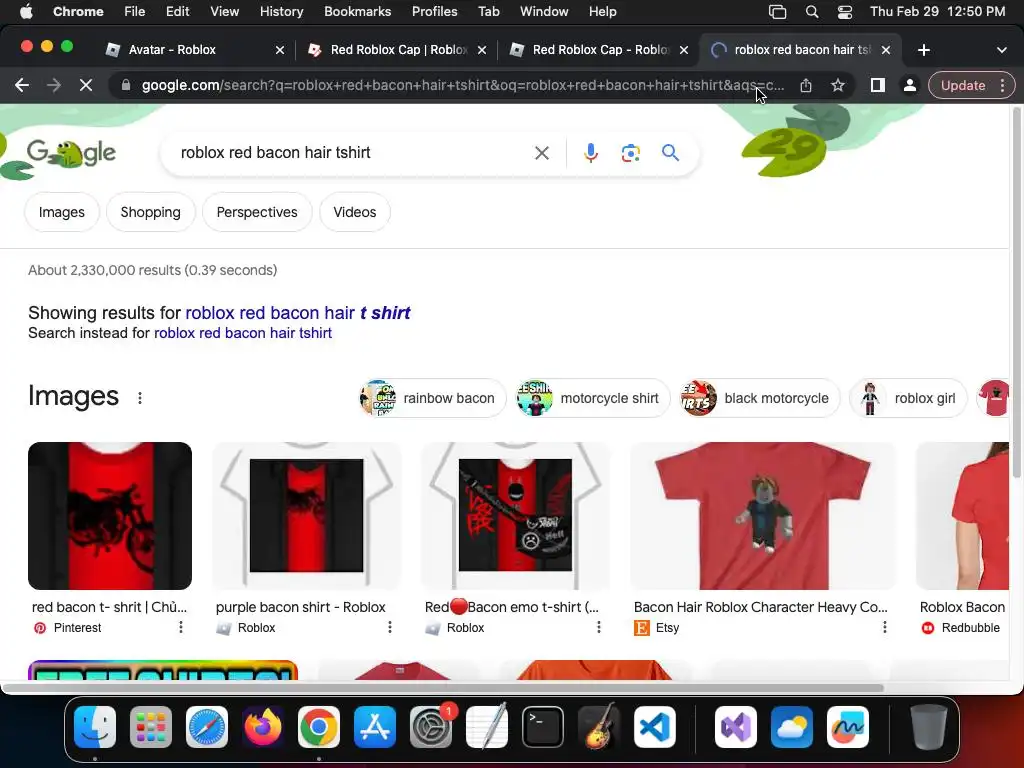This screenshot has width=1024, height=768.
Task: Open App Store from the dock
Action: click(x=375, y=727)
